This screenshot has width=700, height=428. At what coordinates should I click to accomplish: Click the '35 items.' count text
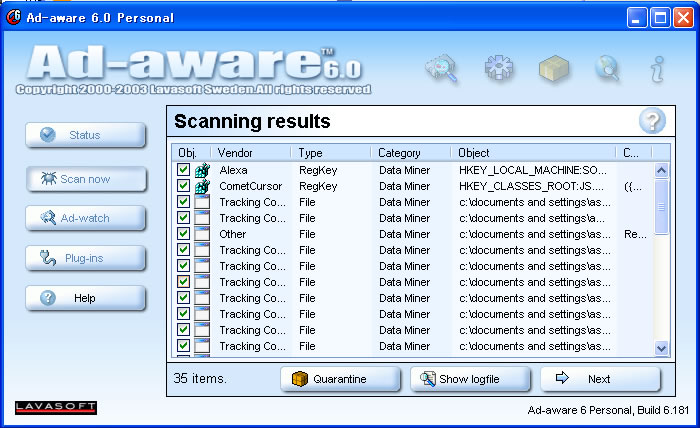[200, 378]
